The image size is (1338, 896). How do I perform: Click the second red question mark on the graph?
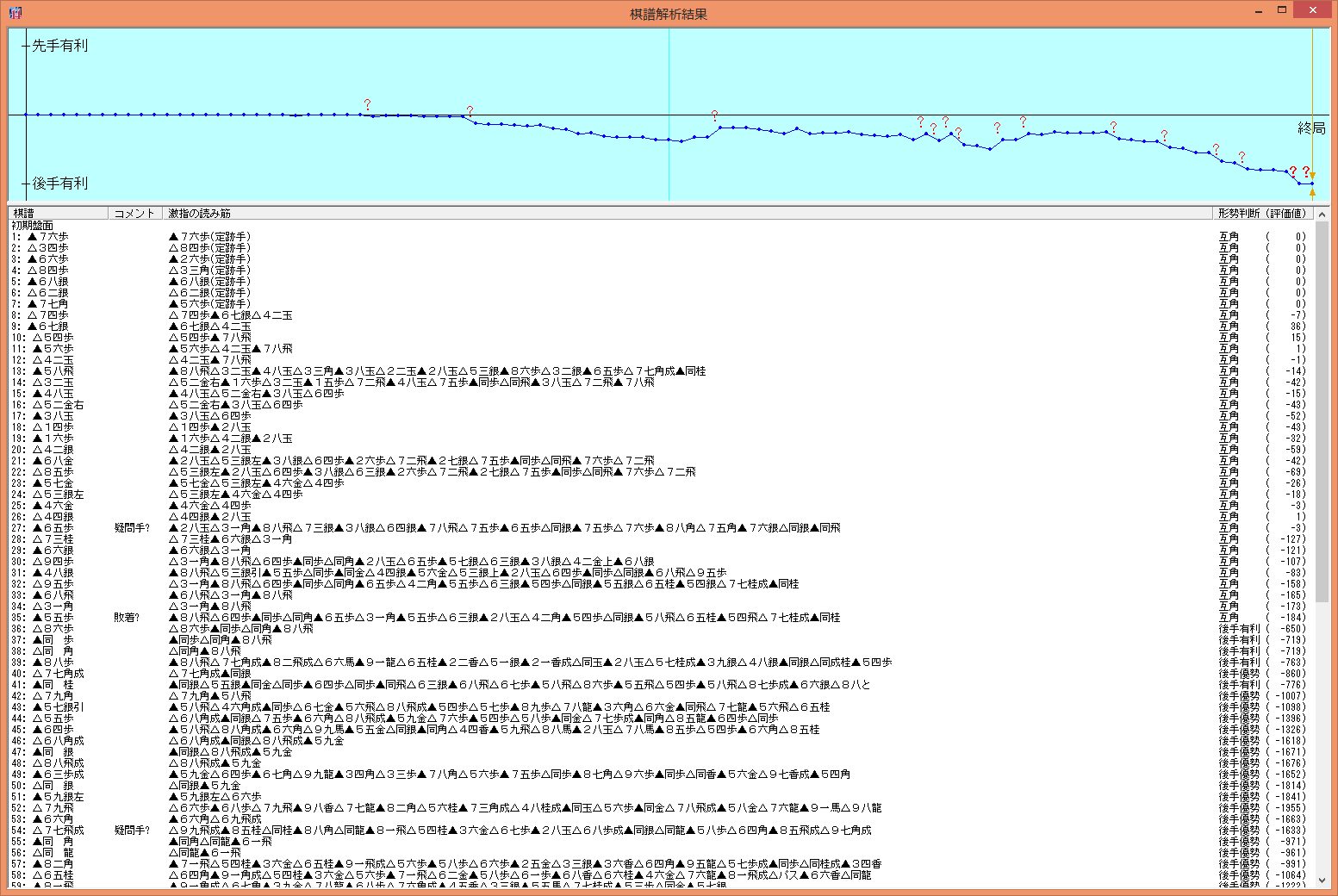[470, 111]
